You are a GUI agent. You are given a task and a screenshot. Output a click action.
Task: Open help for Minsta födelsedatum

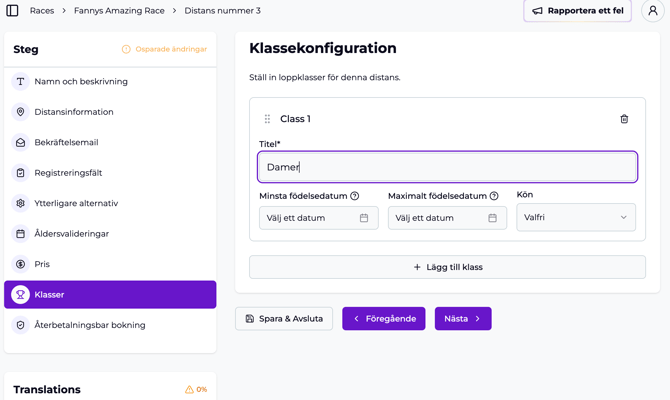click(x=355, y=196)
